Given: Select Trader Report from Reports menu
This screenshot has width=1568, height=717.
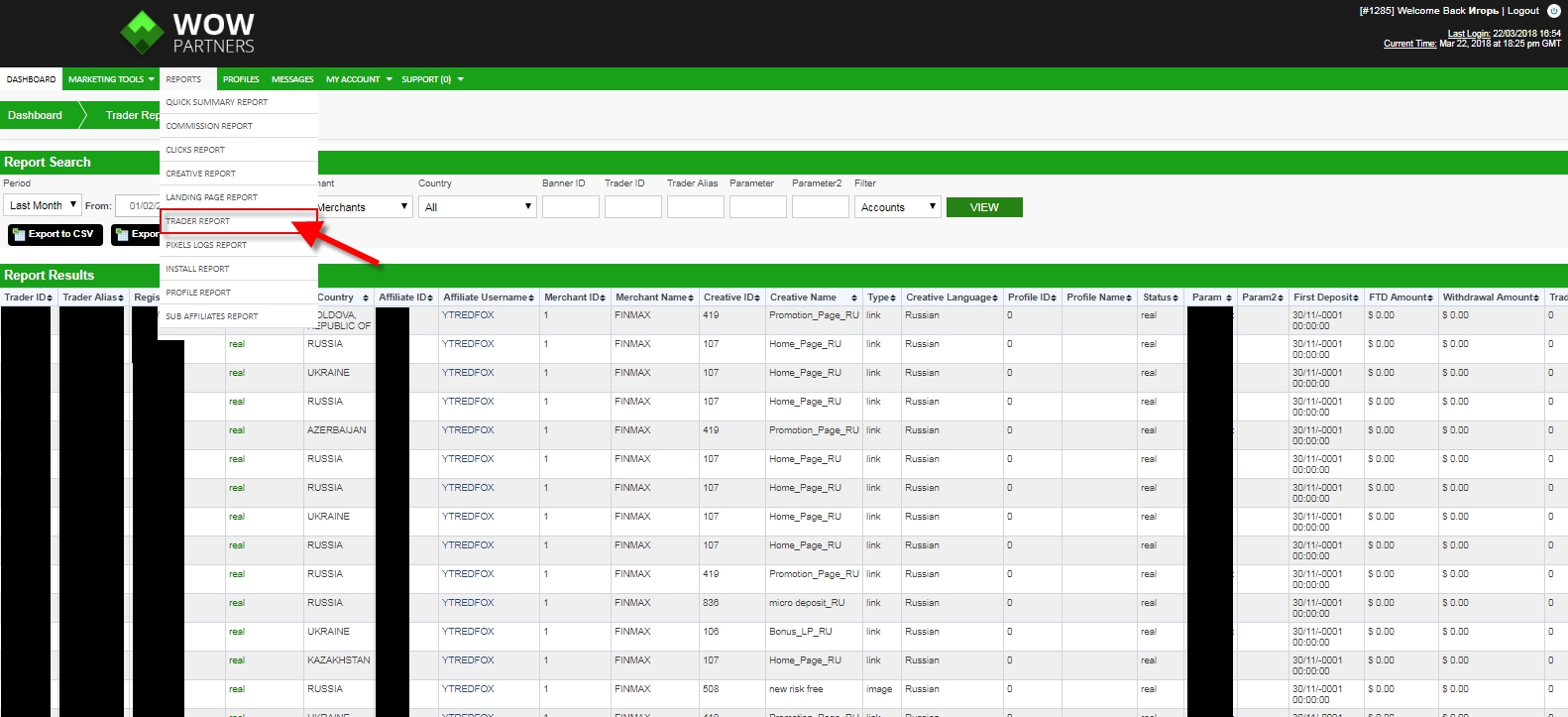Looking at the screenshot, I should coord(198,221).
